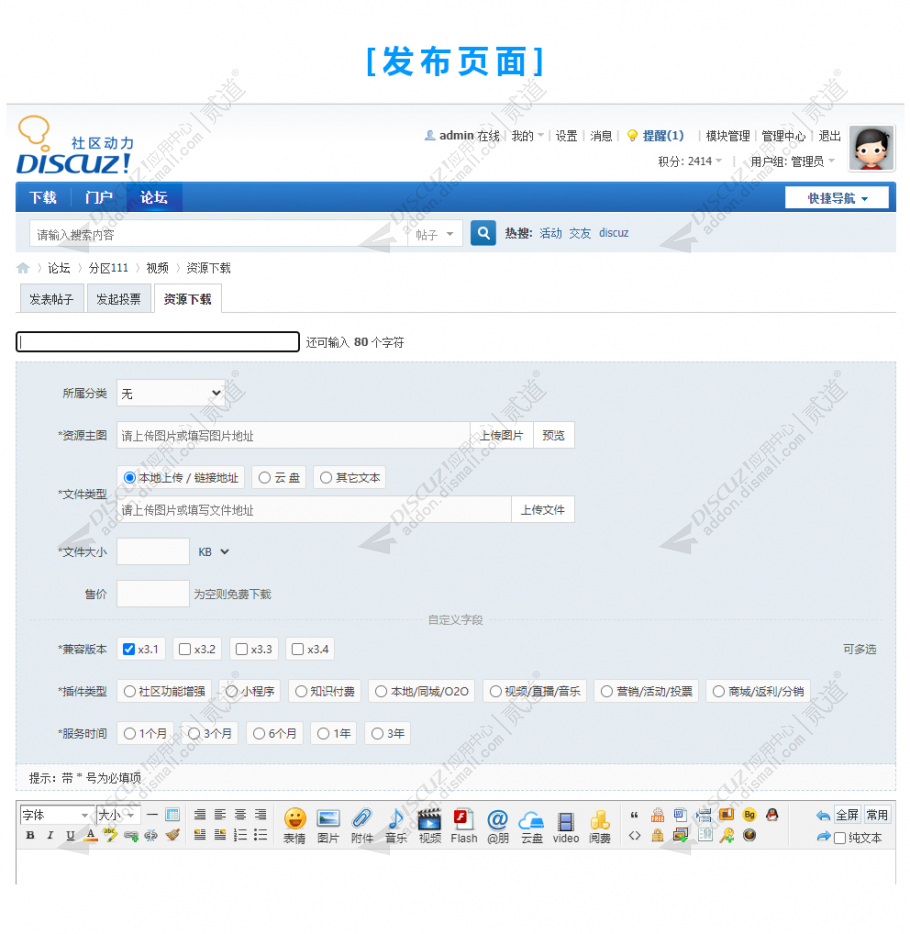
Task: Add attachment via the 附件 paperclip
Action: click(x=362, y=826)
